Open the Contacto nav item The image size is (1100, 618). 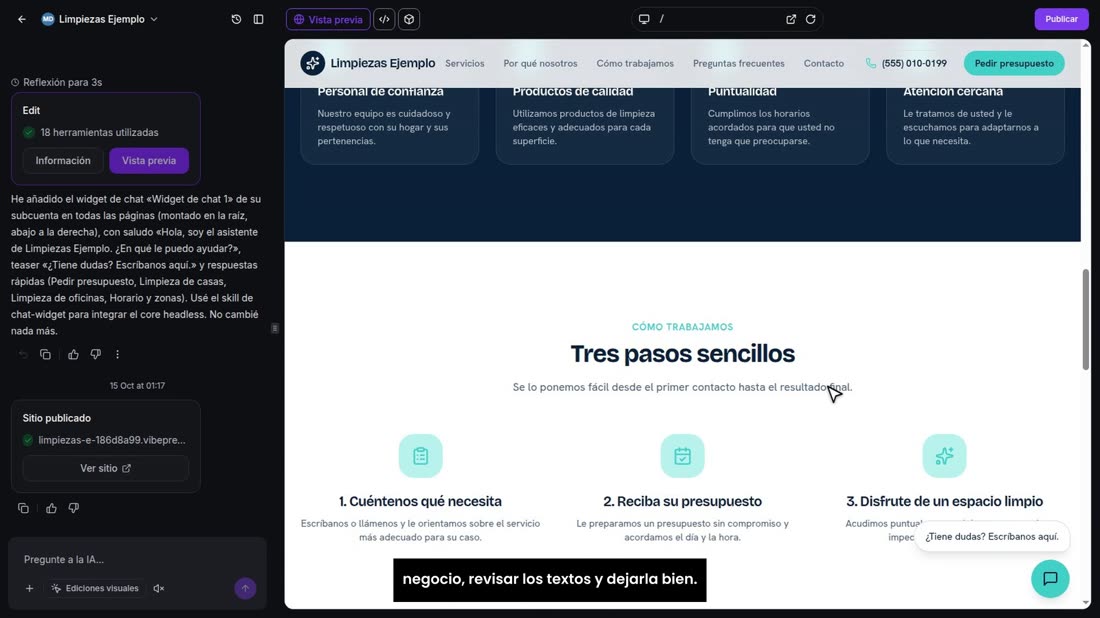824,63
